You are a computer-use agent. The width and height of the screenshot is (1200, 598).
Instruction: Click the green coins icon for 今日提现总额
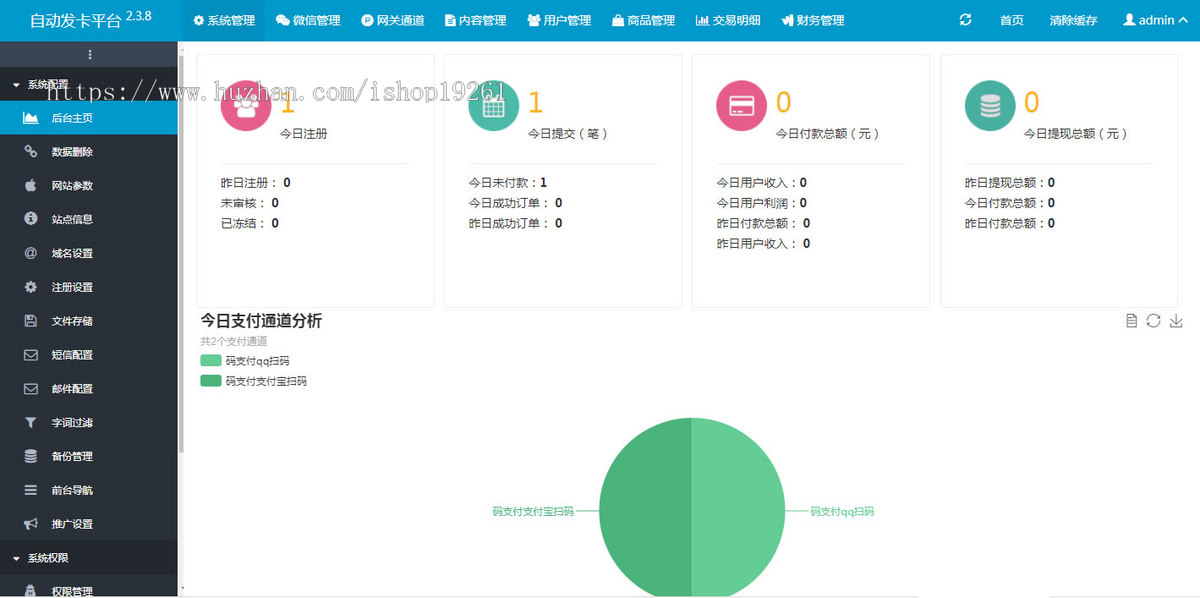(x=990, y=105)
